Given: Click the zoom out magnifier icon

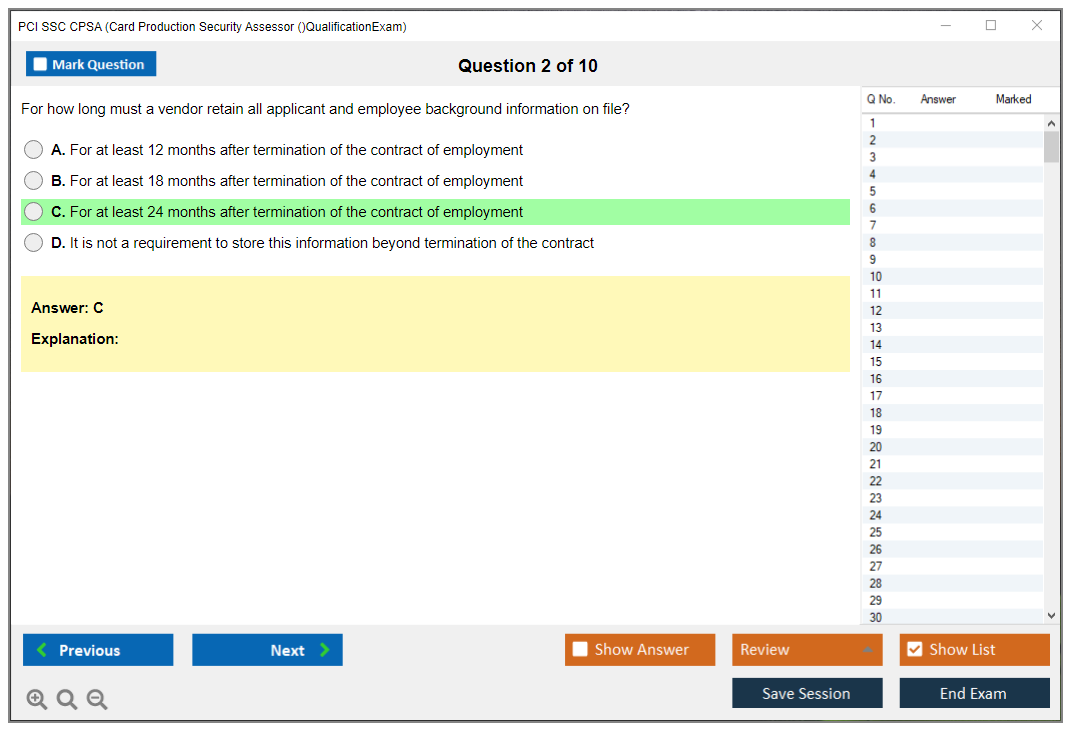Looking at the screenshot, I should coord(97,700).
